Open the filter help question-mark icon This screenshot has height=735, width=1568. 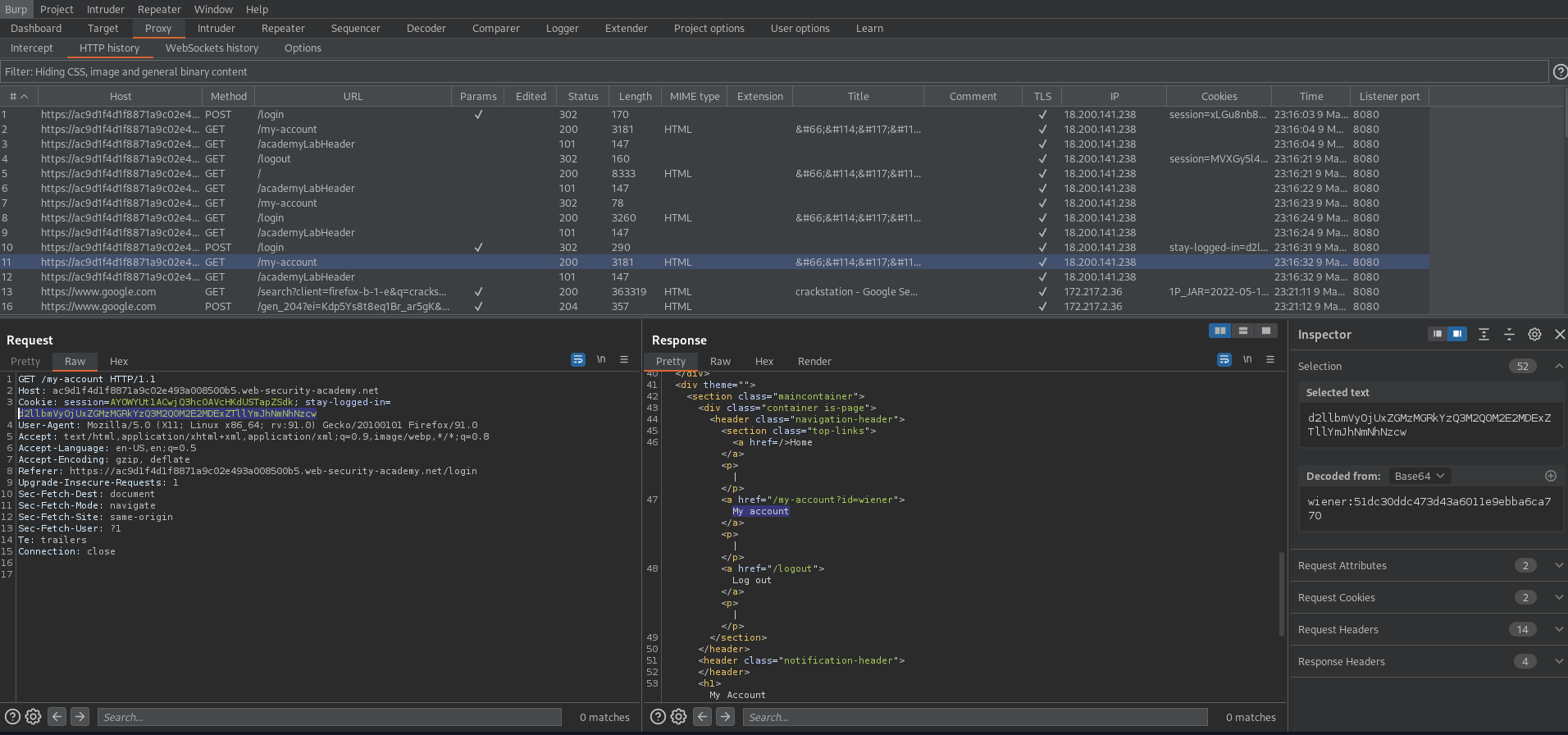click(1560, 72)
